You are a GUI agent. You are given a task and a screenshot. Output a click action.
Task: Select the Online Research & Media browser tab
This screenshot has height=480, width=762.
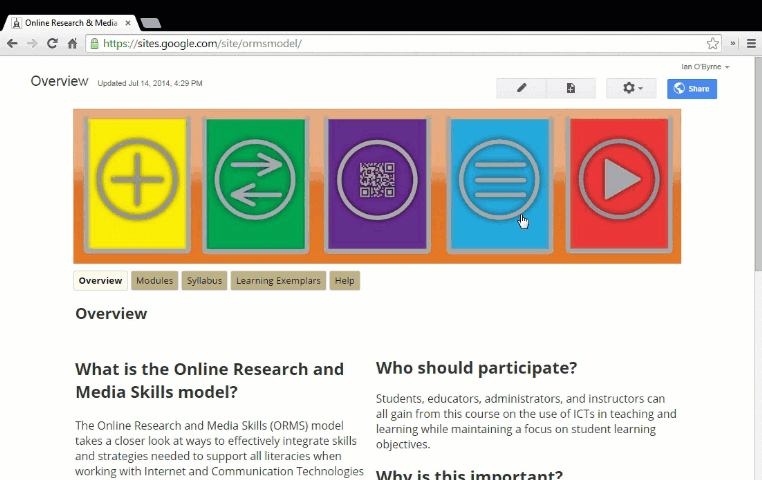point(70,23)
